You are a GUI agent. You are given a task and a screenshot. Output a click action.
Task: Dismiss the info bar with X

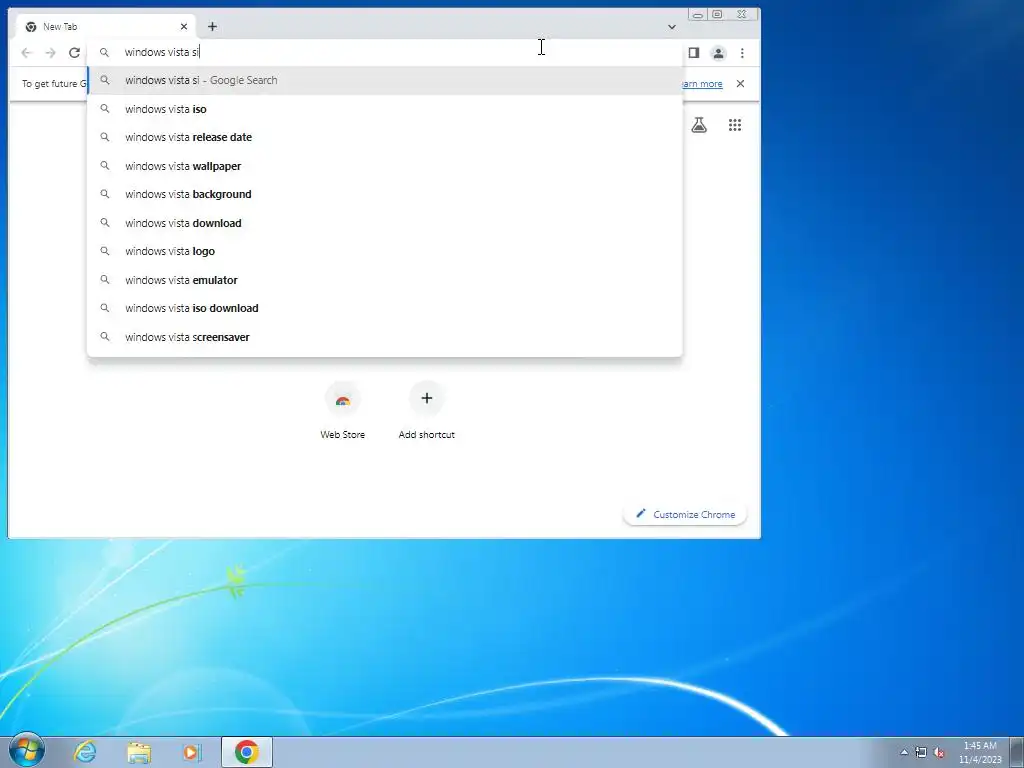click(x=740, y=84)
